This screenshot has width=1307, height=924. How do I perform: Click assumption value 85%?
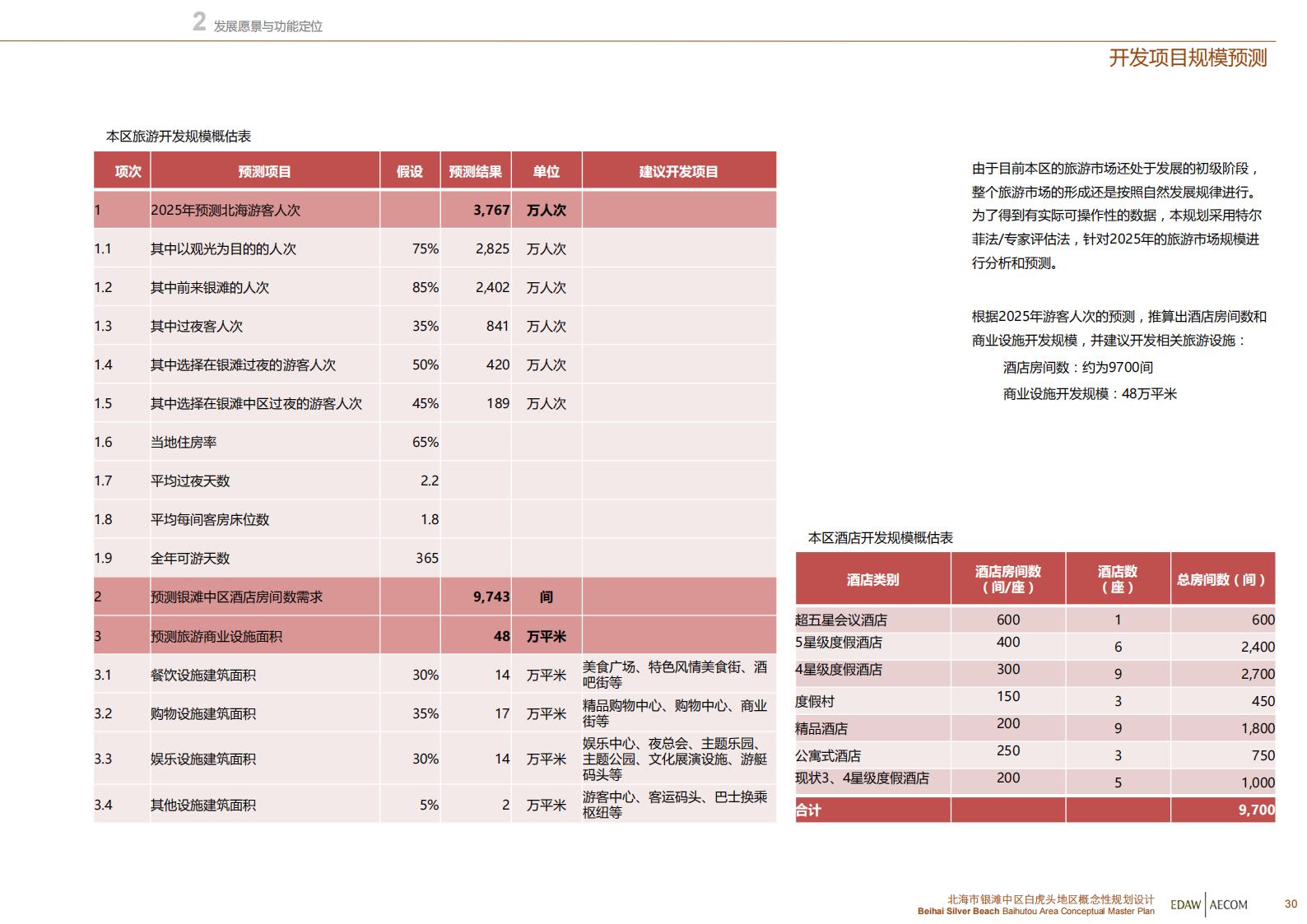pos(426,287)
